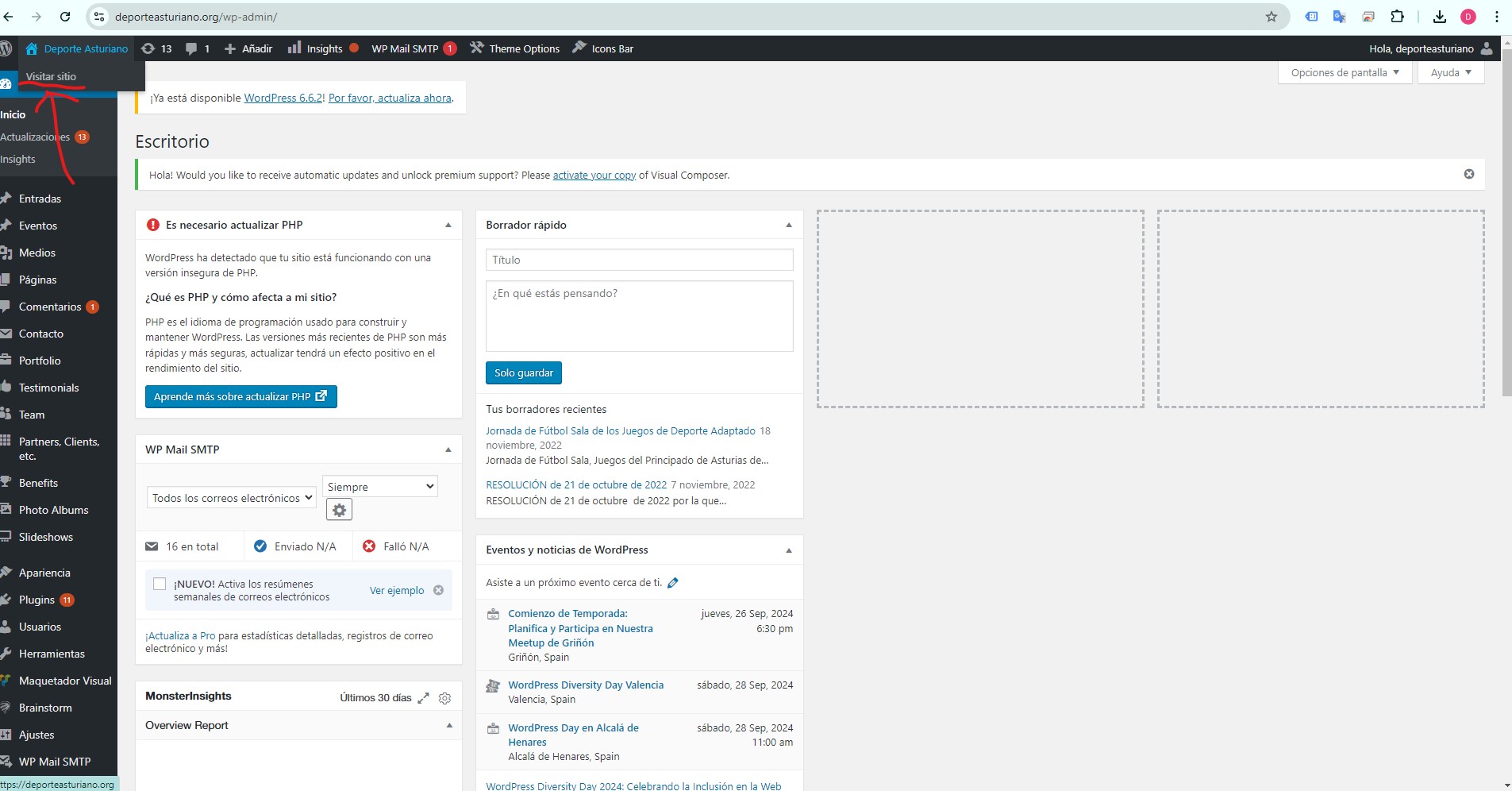Collapse Eventos y noticias de WordPress panel
1512x791 pixels.
789,550
